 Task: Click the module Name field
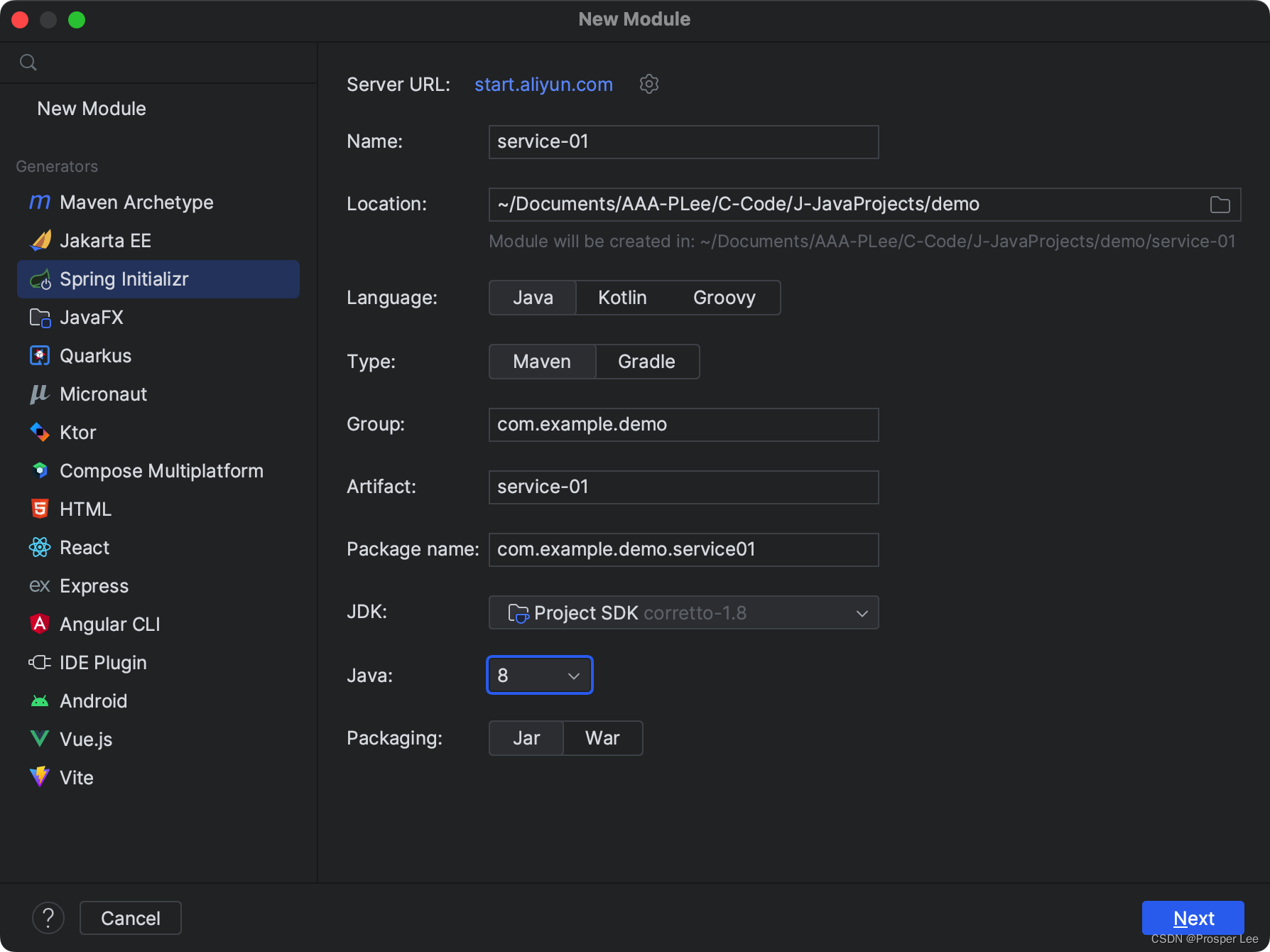(683, 142)
